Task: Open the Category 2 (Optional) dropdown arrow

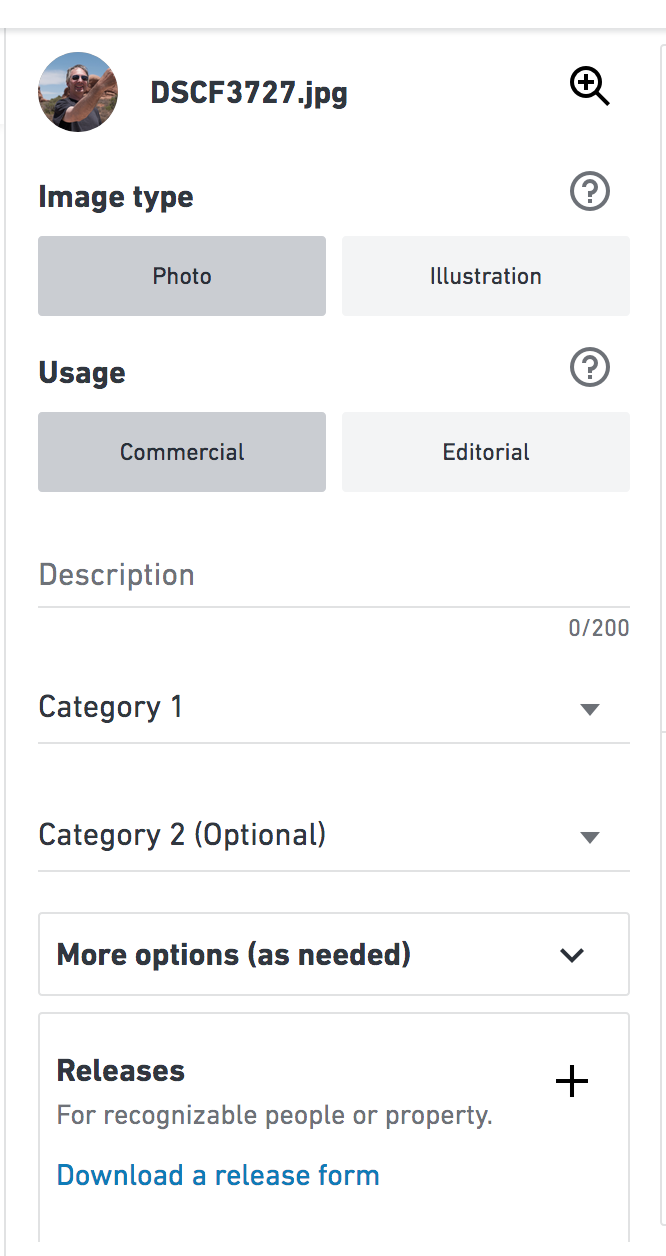Action: [x=590, y=837]
